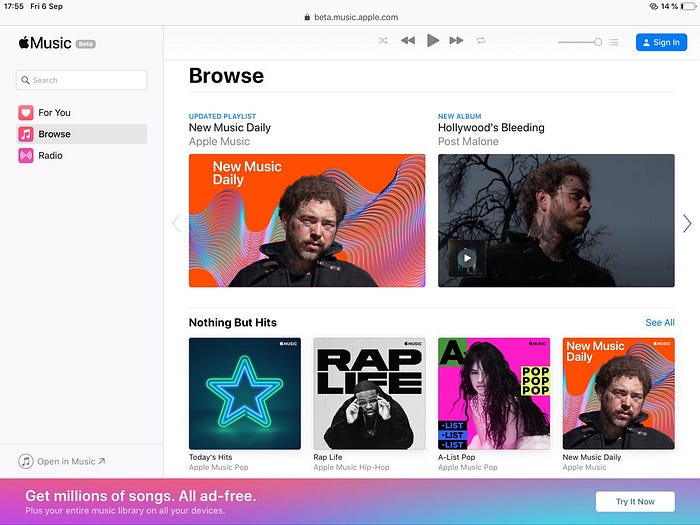700x525 pixels.
Task: Click the status bar connectivity icon beside the battery
Action: (654, 6)
